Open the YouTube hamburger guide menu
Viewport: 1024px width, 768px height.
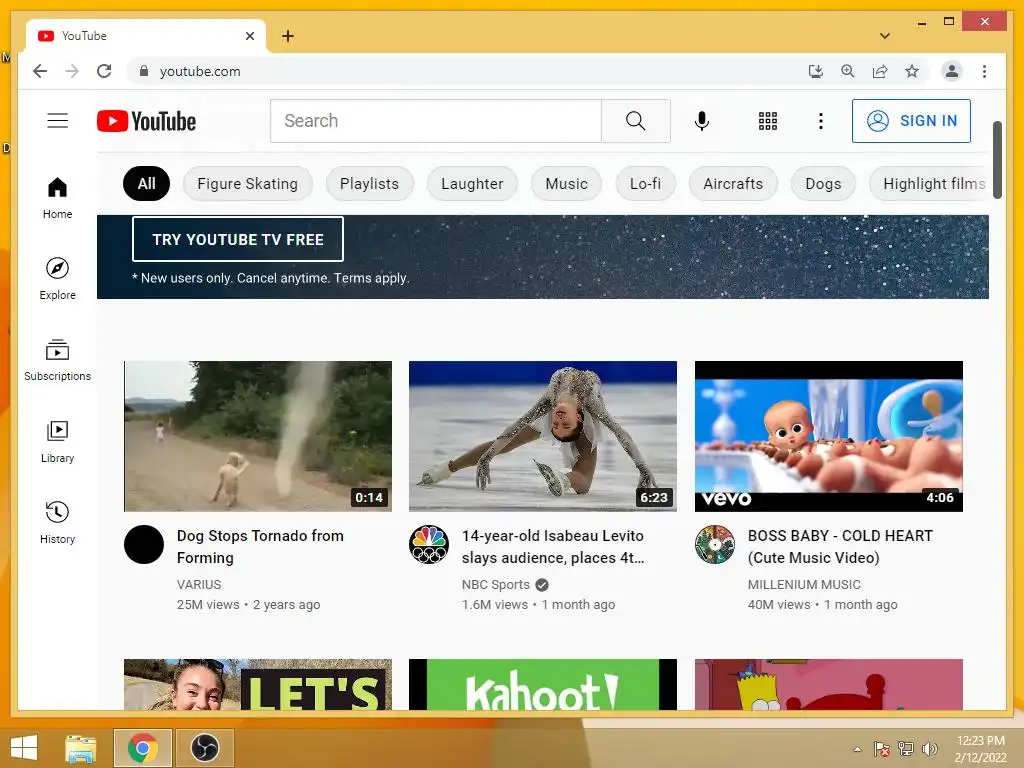[57, 121]
